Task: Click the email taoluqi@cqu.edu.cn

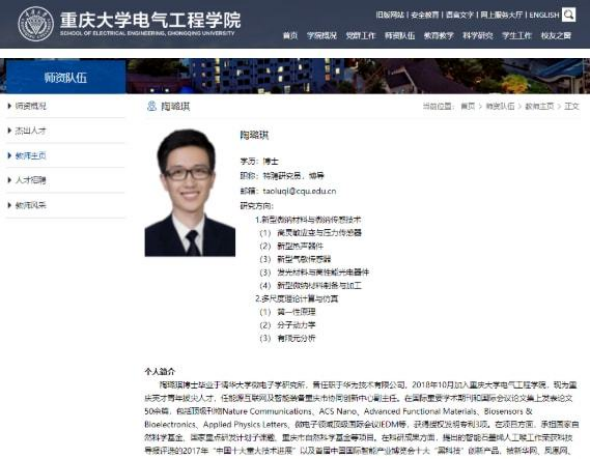Action: [x=299, y=191]
